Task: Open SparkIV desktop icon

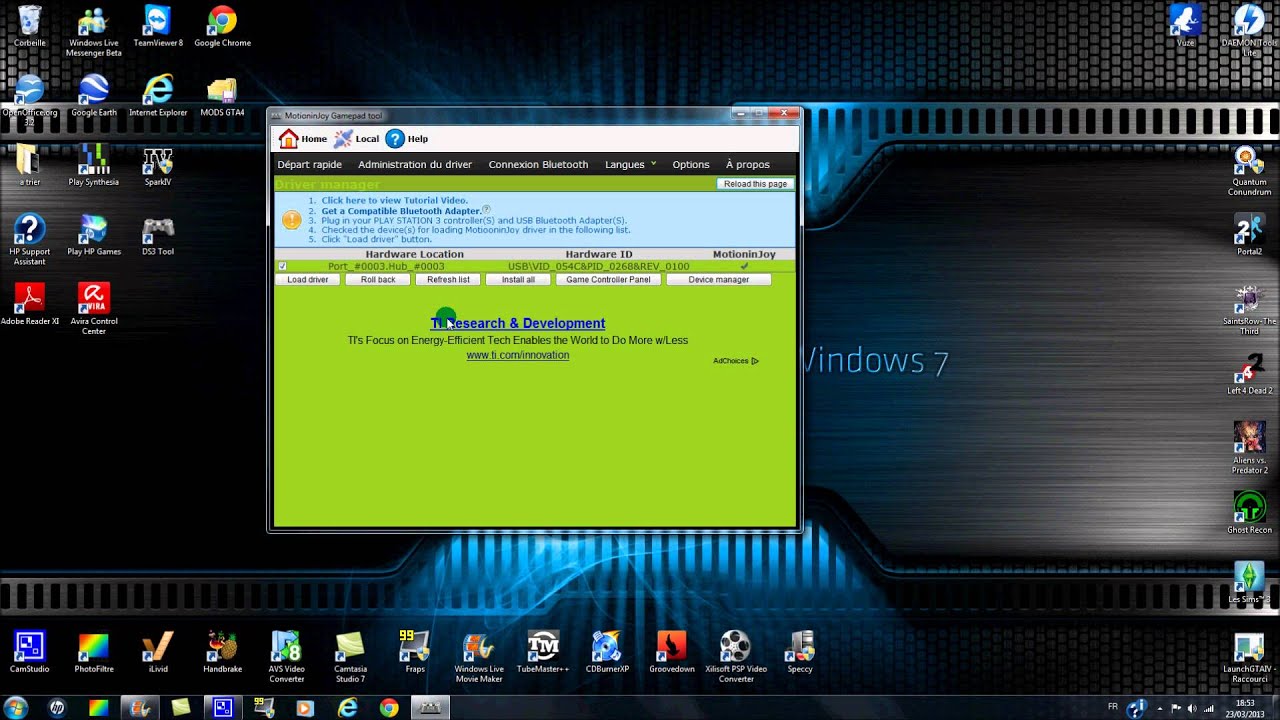Action: pyautogui.click(x=158, y=165)
